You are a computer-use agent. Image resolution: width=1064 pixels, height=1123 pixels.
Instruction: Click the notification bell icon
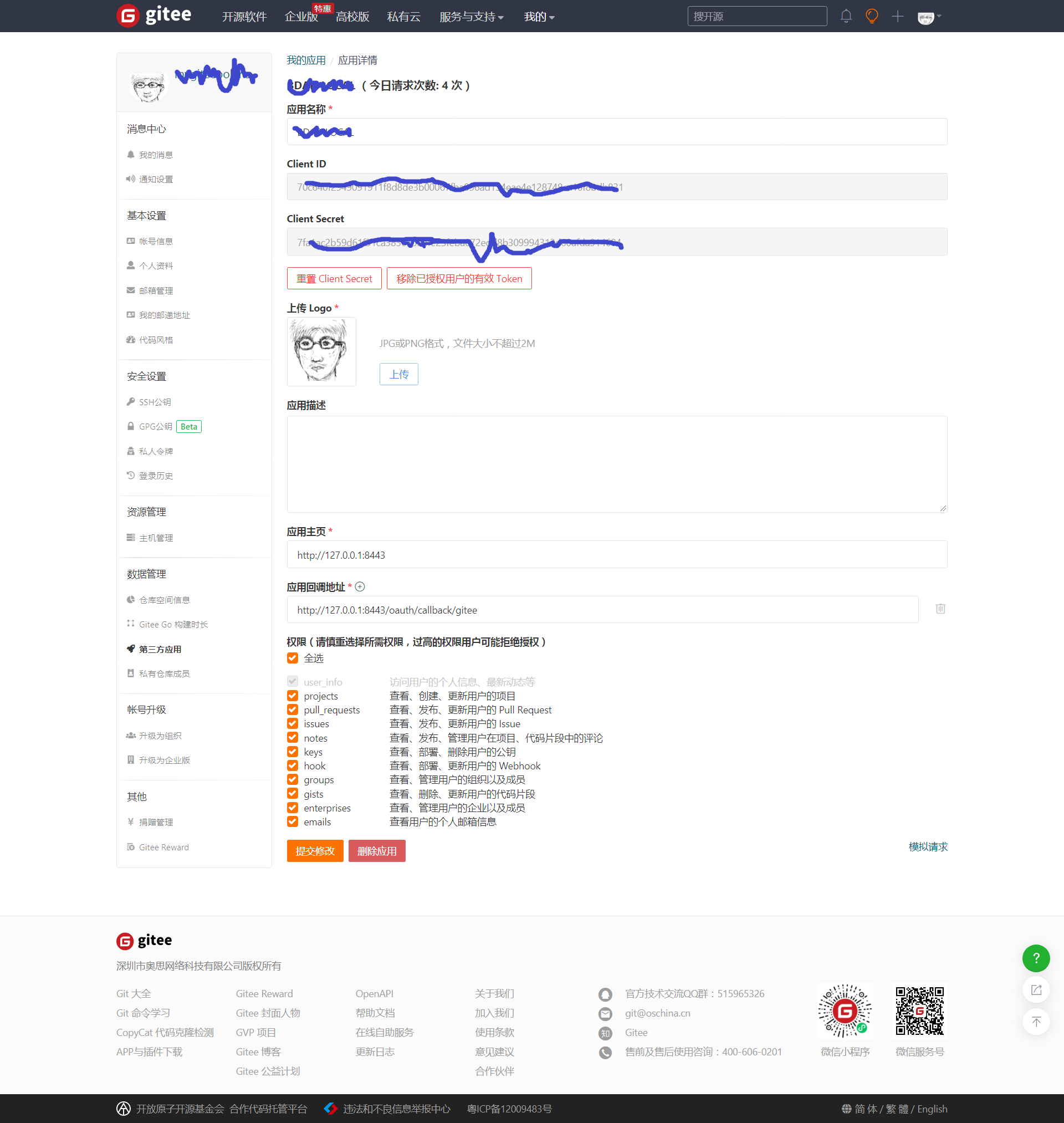846,17
